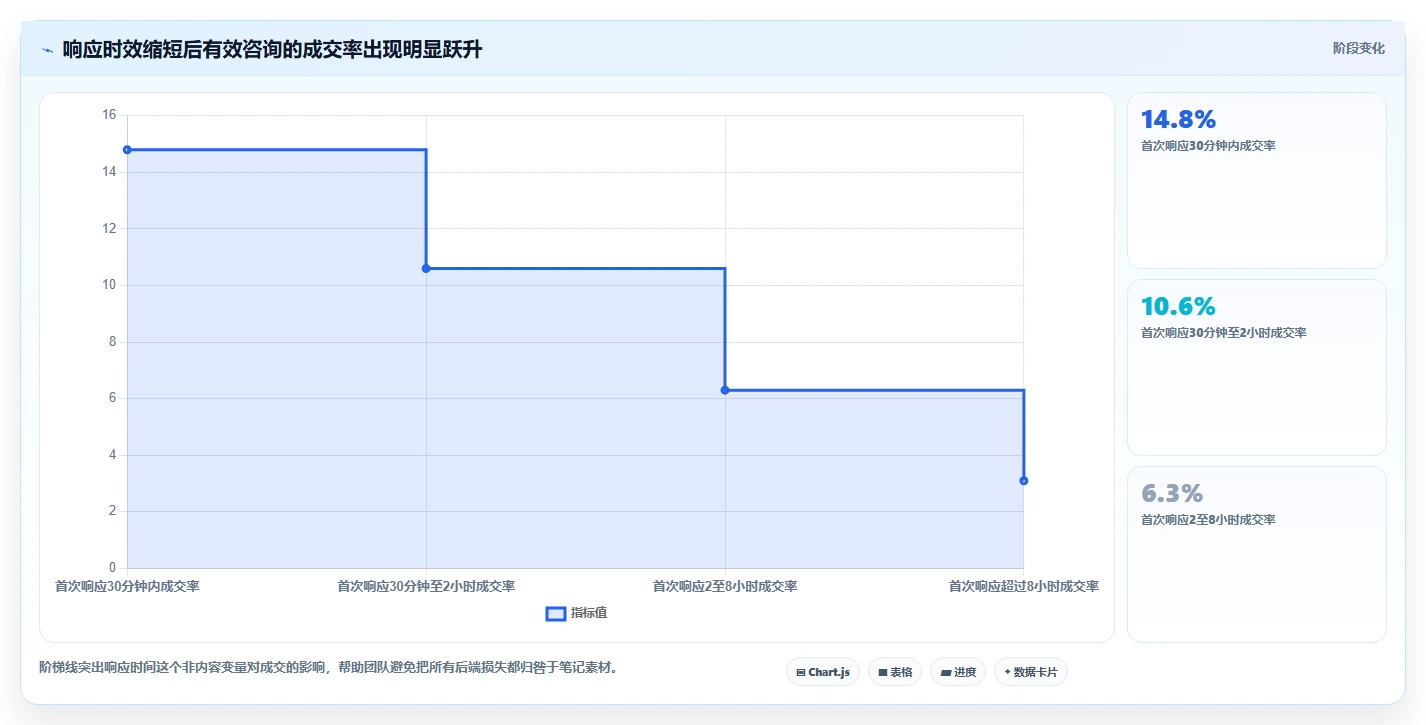The height and width of the screenshot is (725, 1426).
Task: Click the data point at 10.6 on the chart
Action: [x=426, y=268]
